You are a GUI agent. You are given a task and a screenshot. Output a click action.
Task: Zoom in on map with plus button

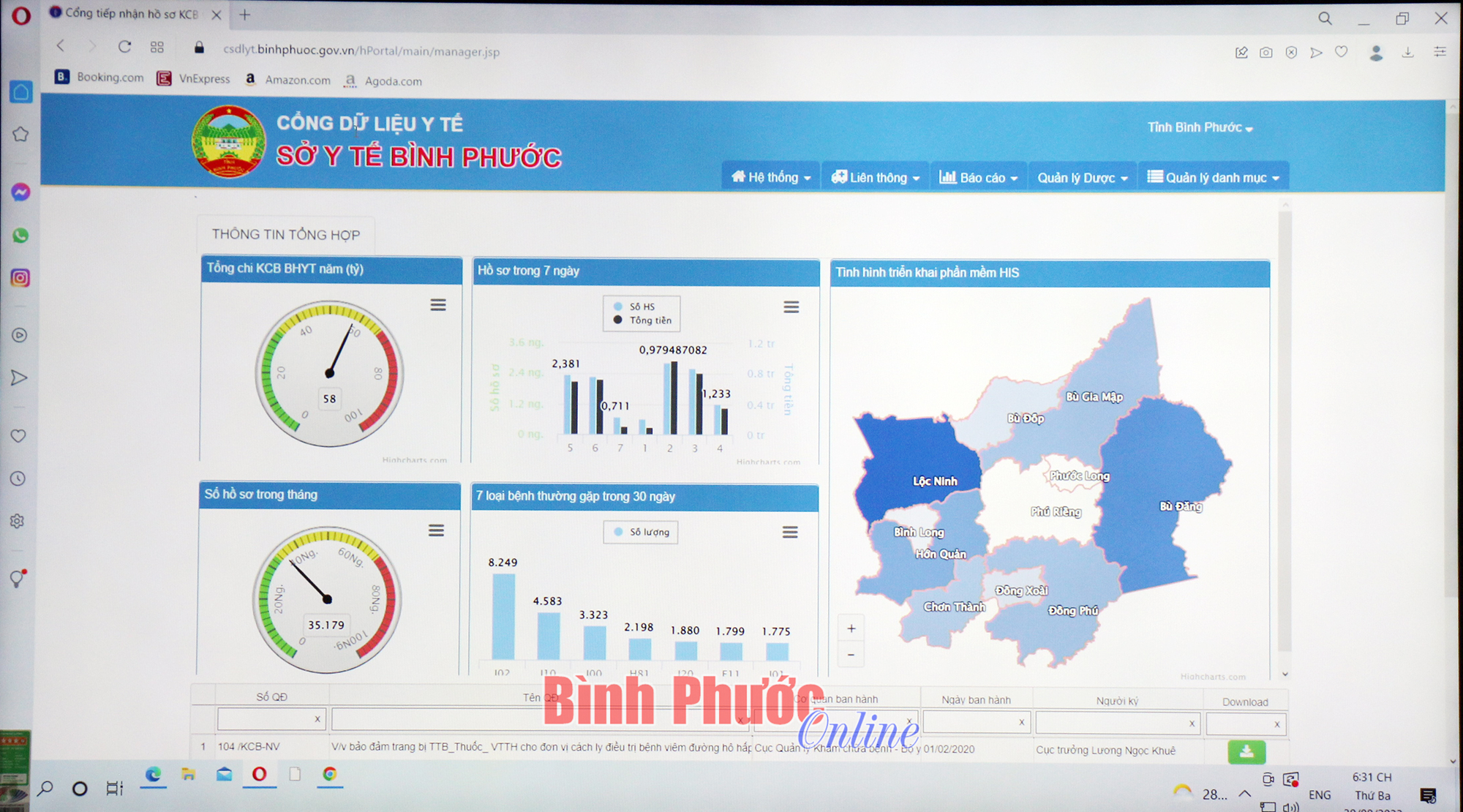[x=851, y=628]
